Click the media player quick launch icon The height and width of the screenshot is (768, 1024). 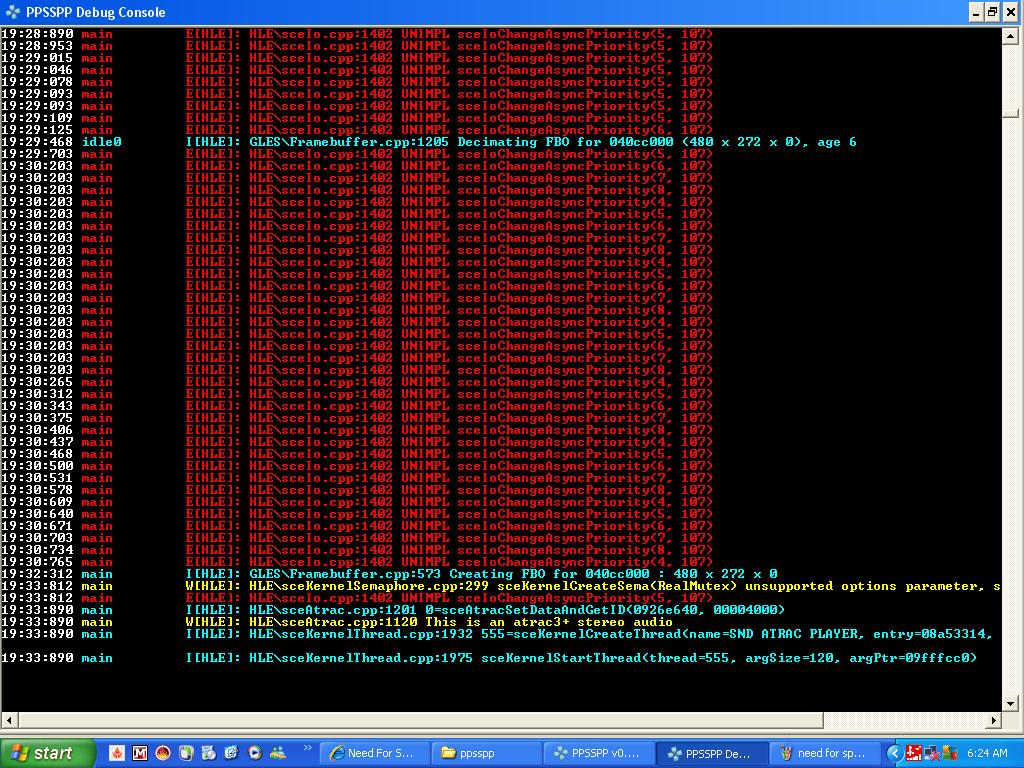[254, 753]
